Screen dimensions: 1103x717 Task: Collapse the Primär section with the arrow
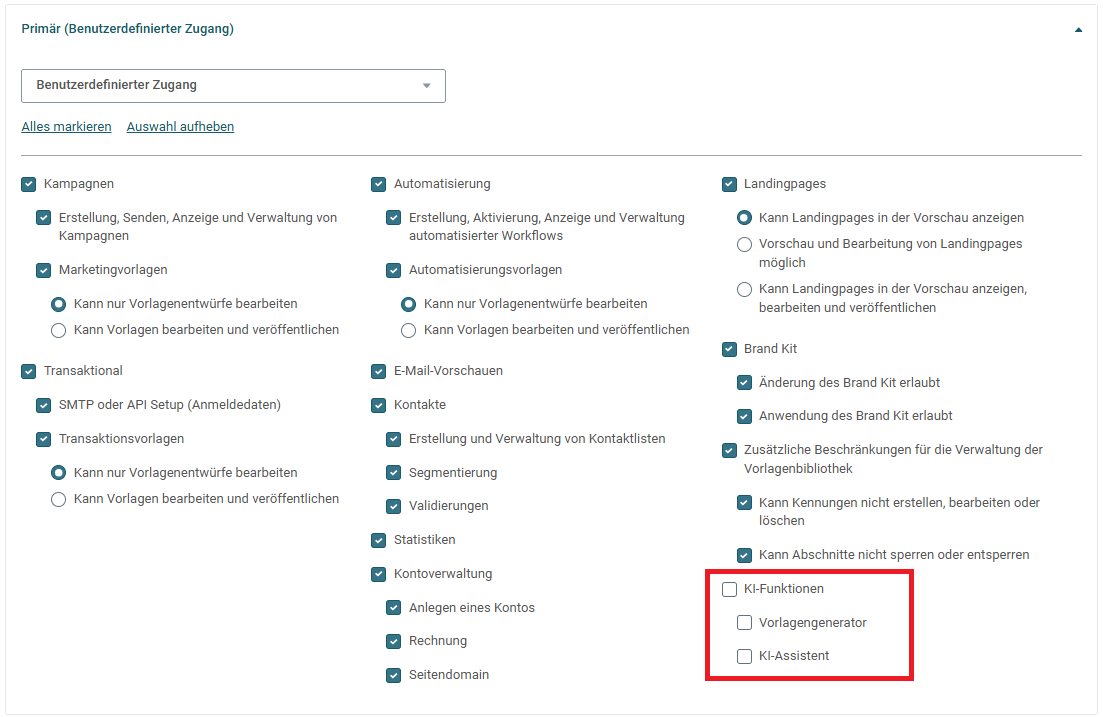pyautogui.click(x=1078, y=30)
